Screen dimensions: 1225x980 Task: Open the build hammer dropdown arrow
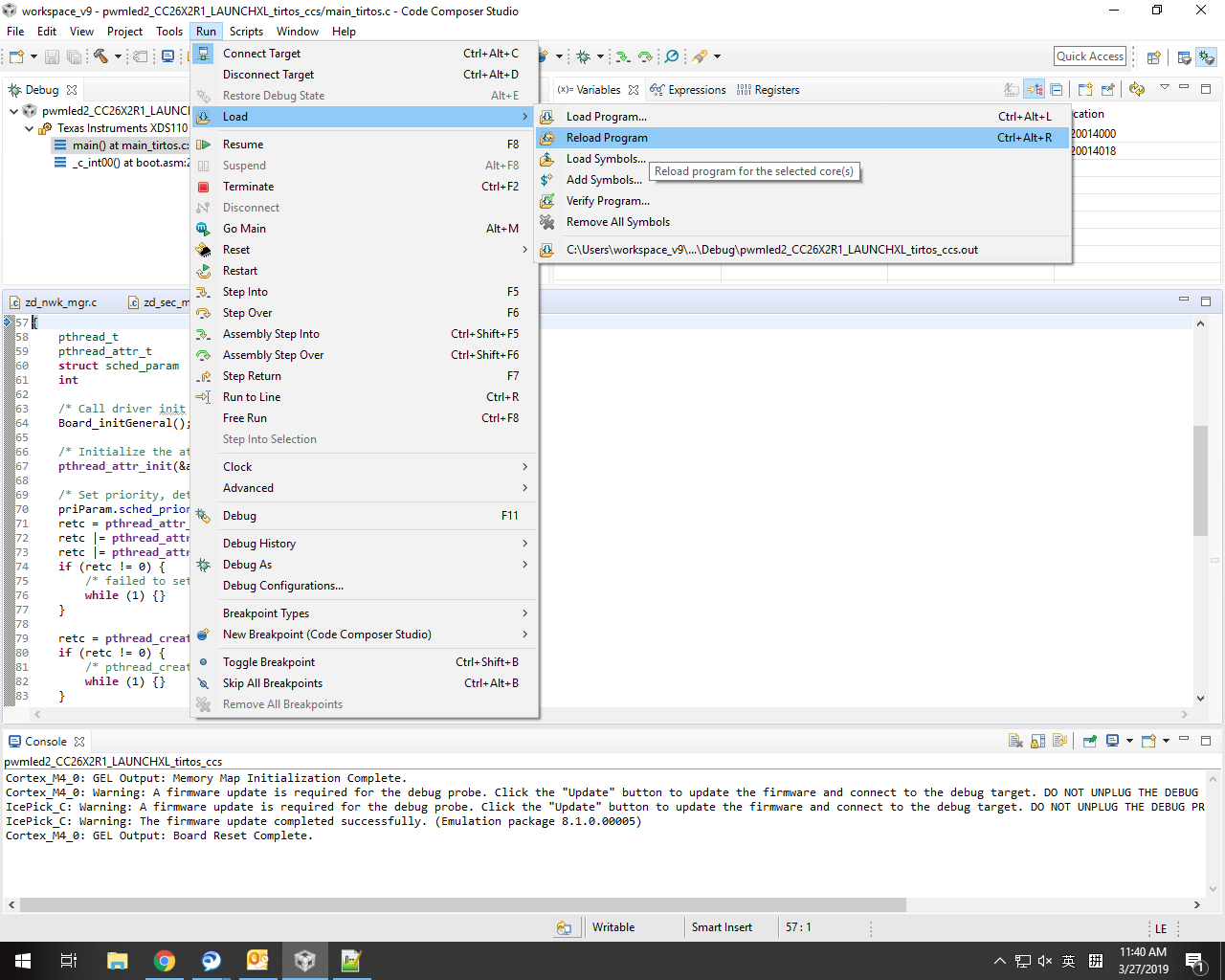(118, 56)
